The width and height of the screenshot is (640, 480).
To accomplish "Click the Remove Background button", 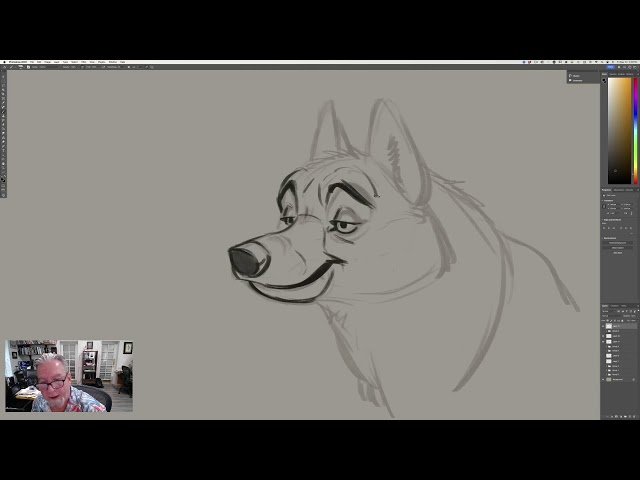I will click(x=618, y=242).
